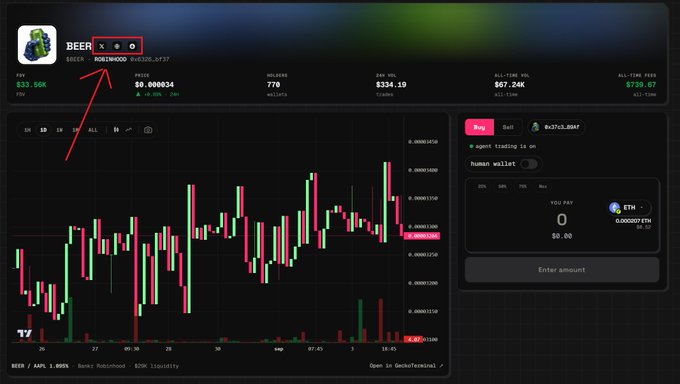
Task: Set pay amount to Max
Action: [543, 187]
